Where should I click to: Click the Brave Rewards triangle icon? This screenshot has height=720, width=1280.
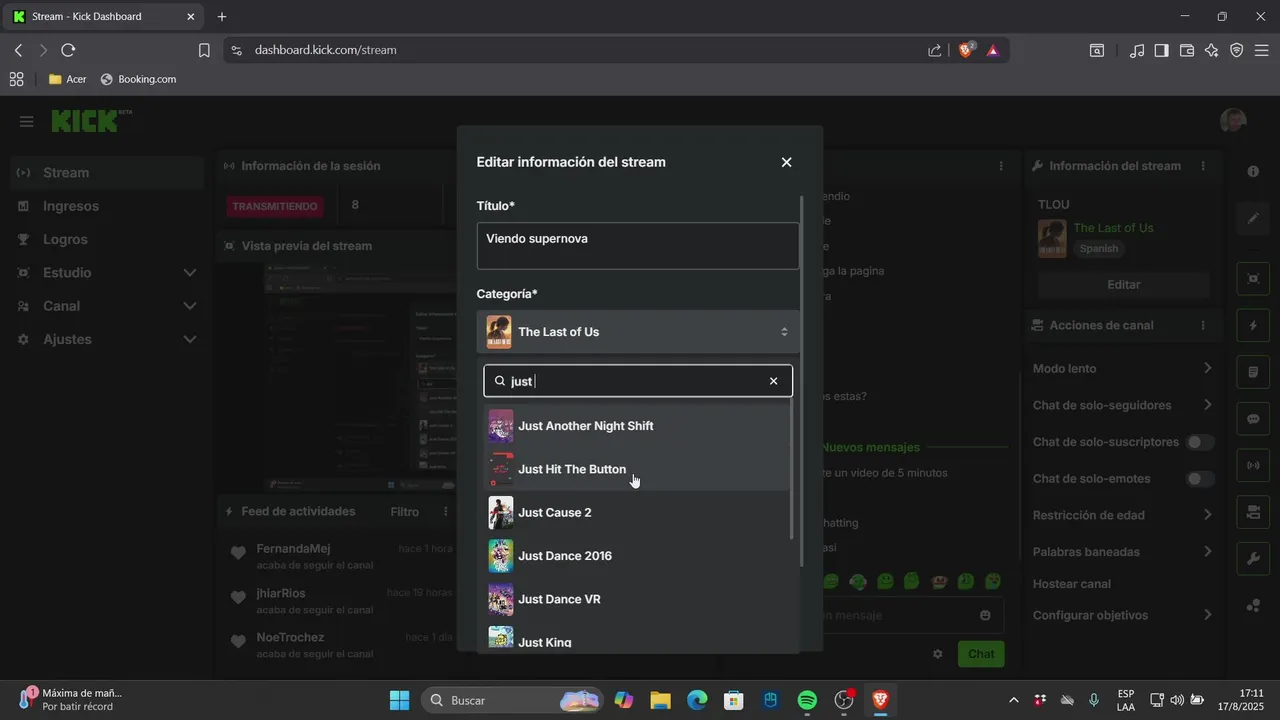coord(993,50)
